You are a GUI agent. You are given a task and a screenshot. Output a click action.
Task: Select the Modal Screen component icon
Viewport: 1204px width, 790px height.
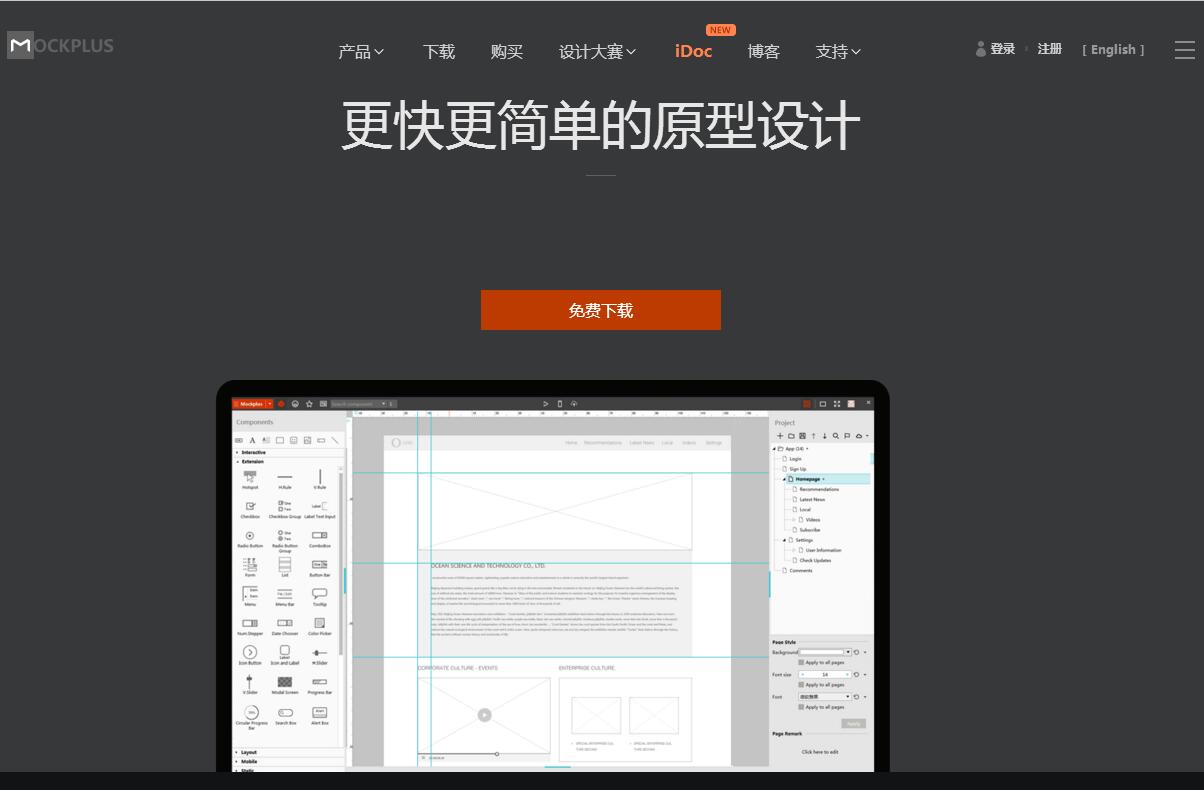(285, 682)
